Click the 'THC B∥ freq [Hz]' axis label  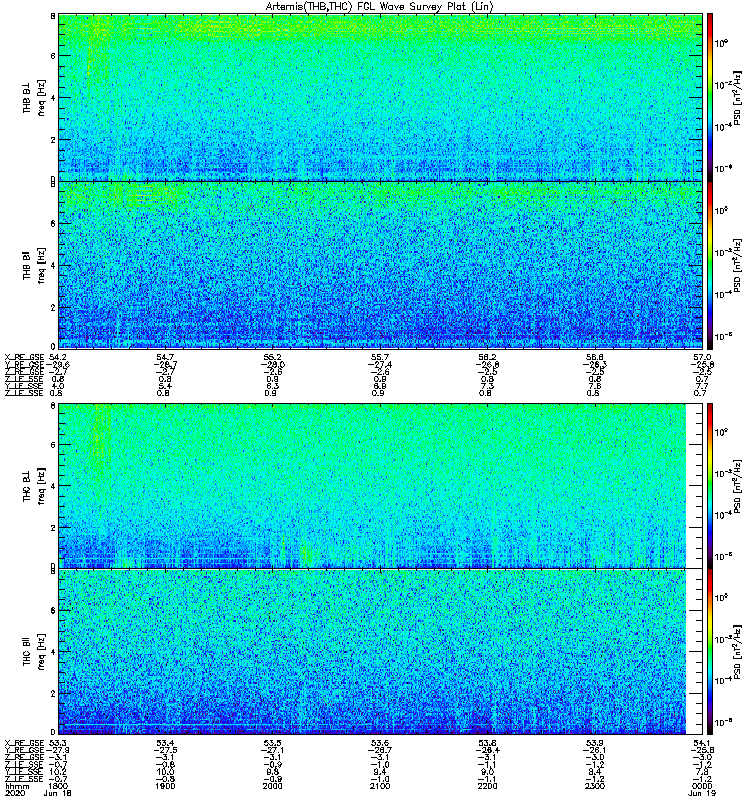[34, 652]
